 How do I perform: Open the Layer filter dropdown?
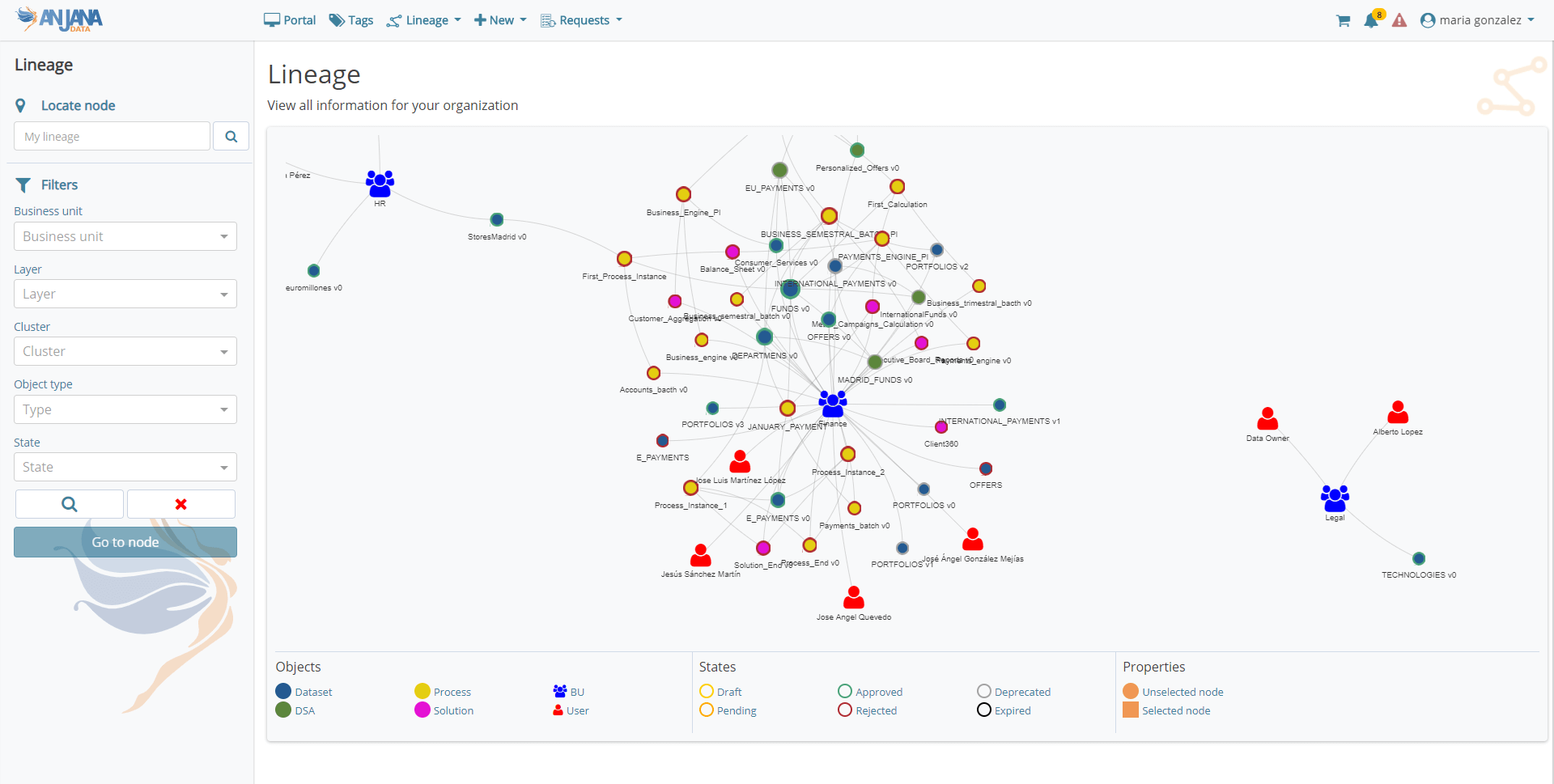coord(125,294)
